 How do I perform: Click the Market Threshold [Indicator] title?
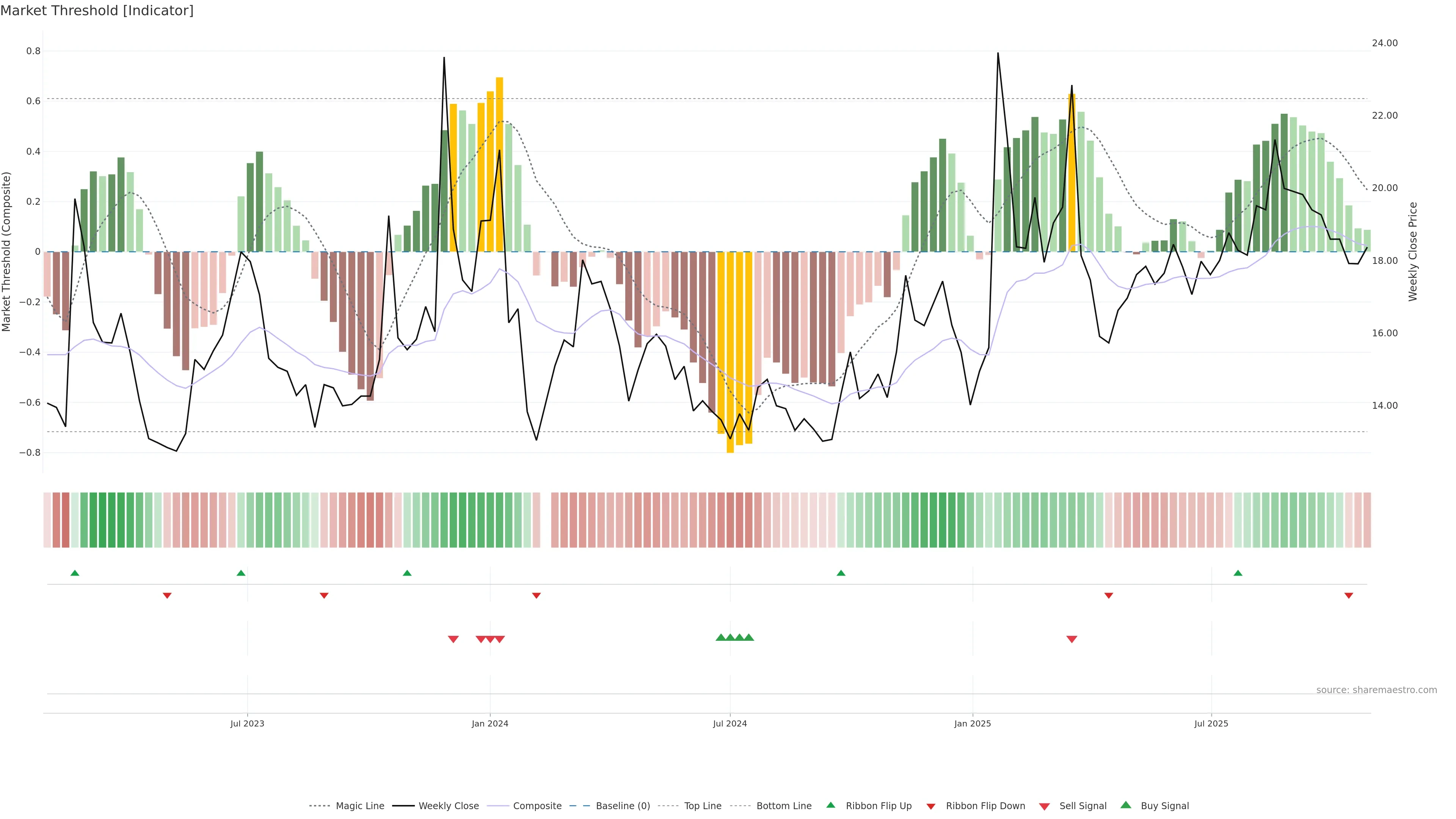point(97,11)
